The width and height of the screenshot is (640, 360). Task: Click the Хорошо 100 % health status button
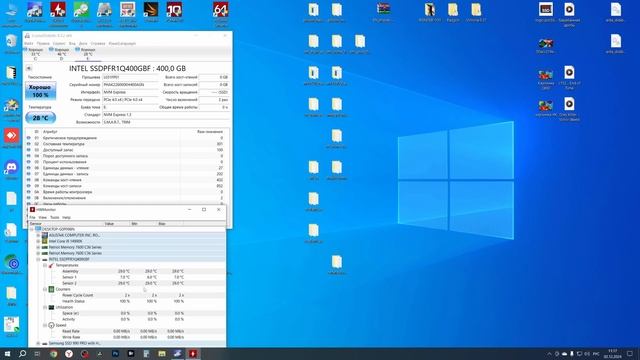pos(40,91)
